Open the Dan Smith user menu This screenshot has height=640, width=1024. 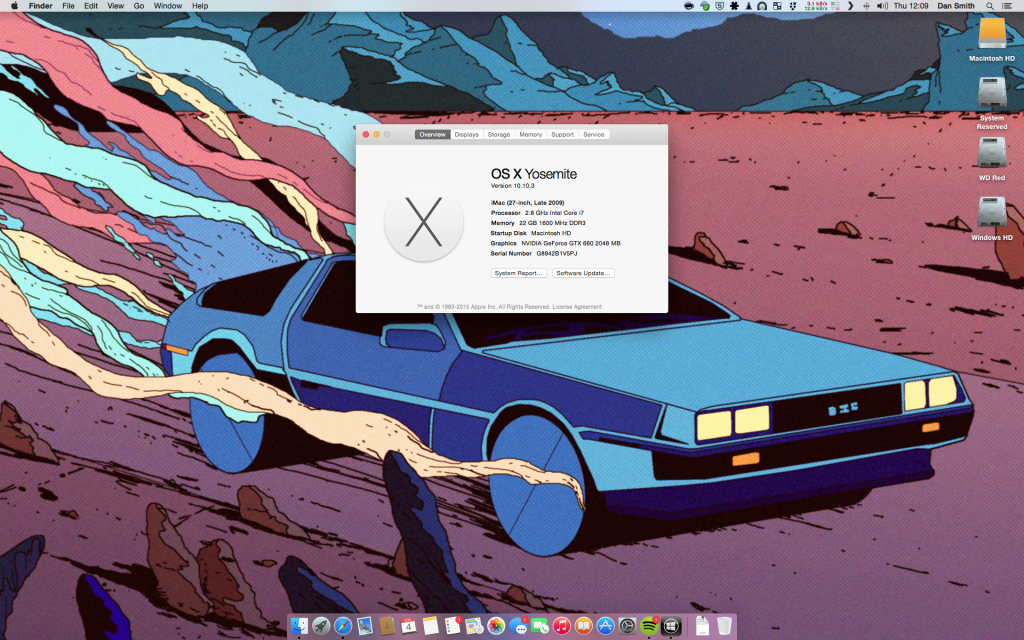point(955,6)
